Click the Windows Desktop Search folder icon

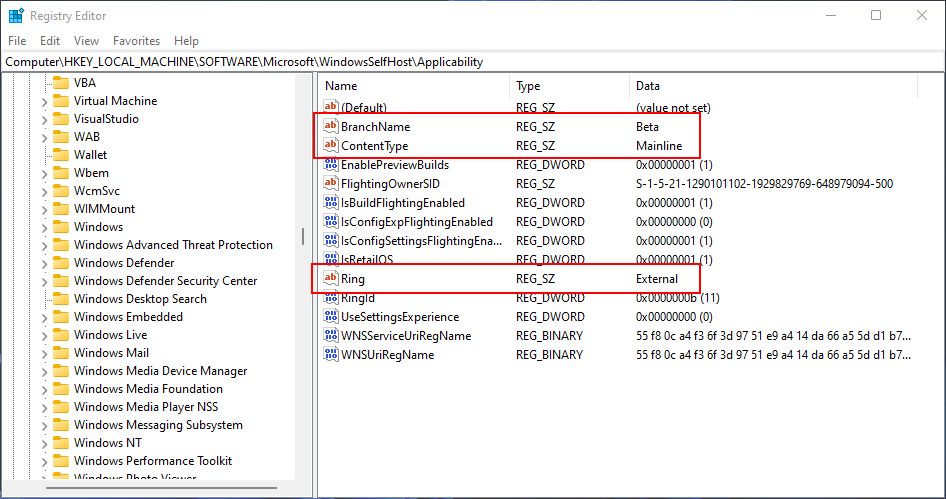click(60, 299)
